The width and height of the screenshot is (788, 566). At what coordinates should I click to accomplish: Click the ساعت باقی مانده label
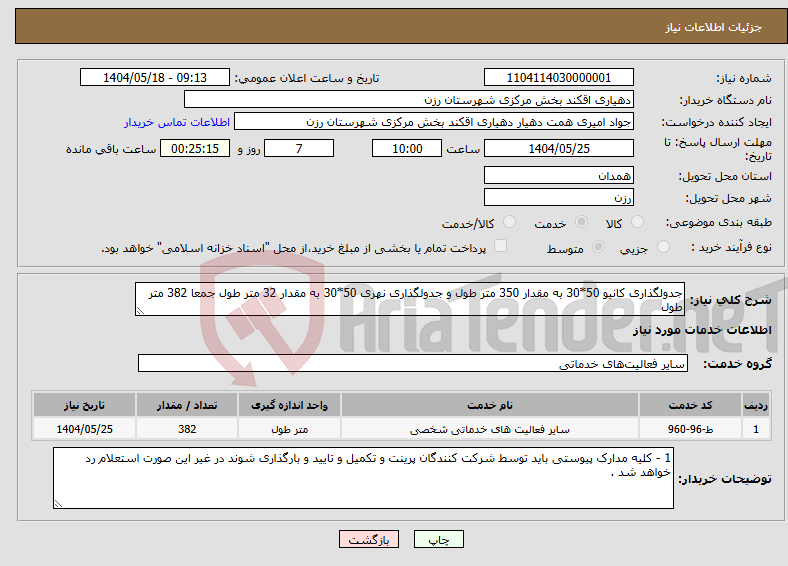point(111,149)
